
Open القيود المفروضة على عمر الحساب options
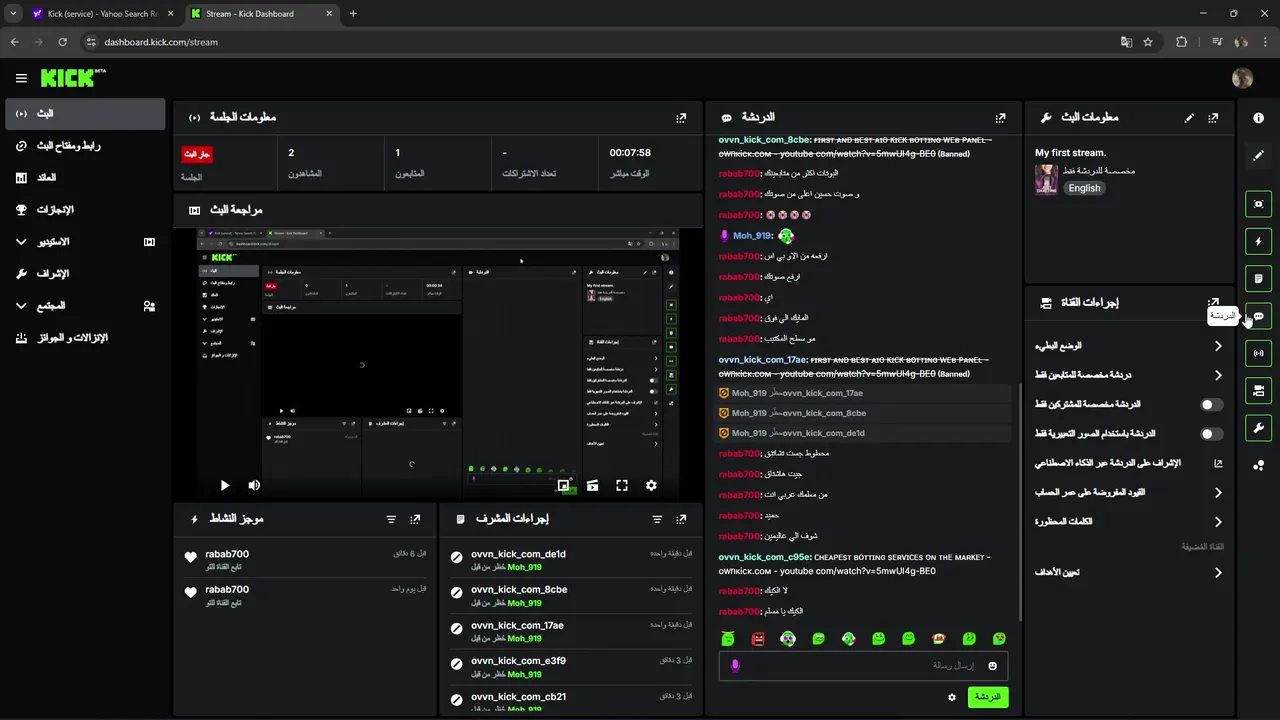click(x=1129, y=492)
